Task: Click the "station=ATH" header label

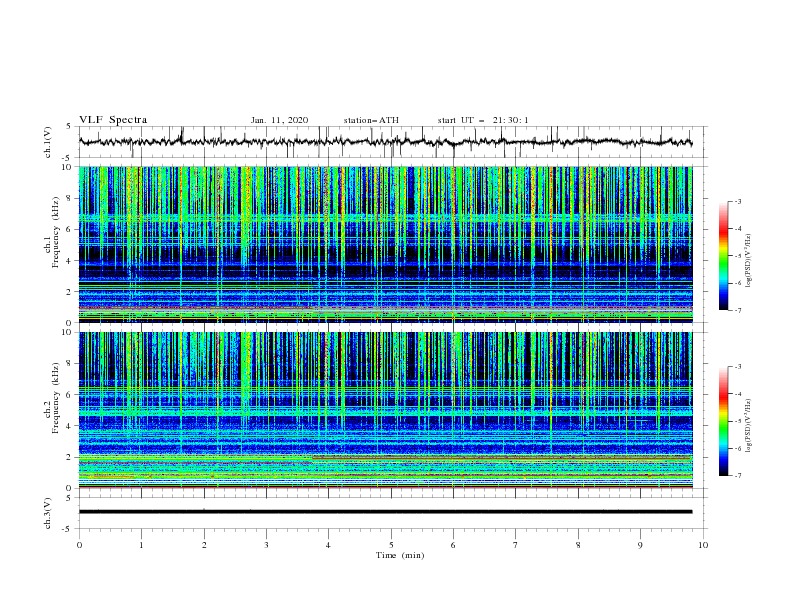Action: [x=371, y=120]
